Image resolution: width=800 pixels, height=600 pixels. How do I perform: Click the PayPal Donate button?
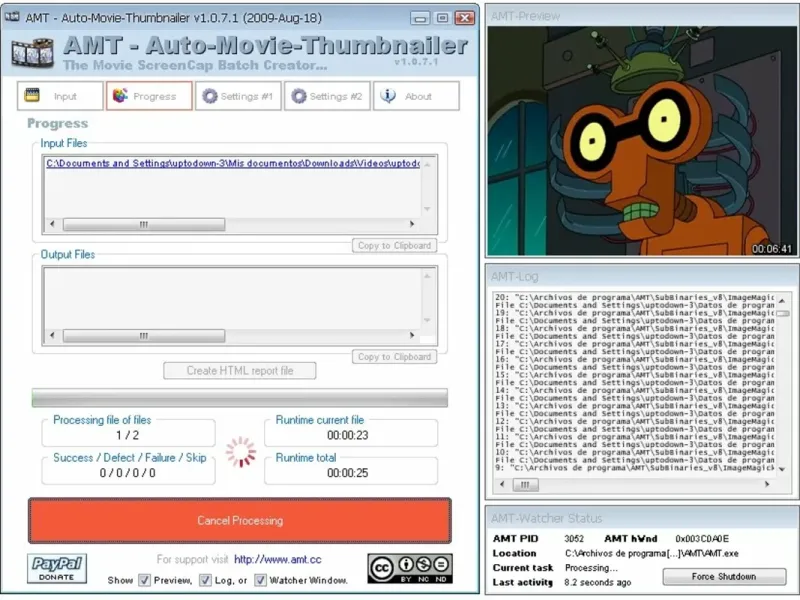[57, 568]
